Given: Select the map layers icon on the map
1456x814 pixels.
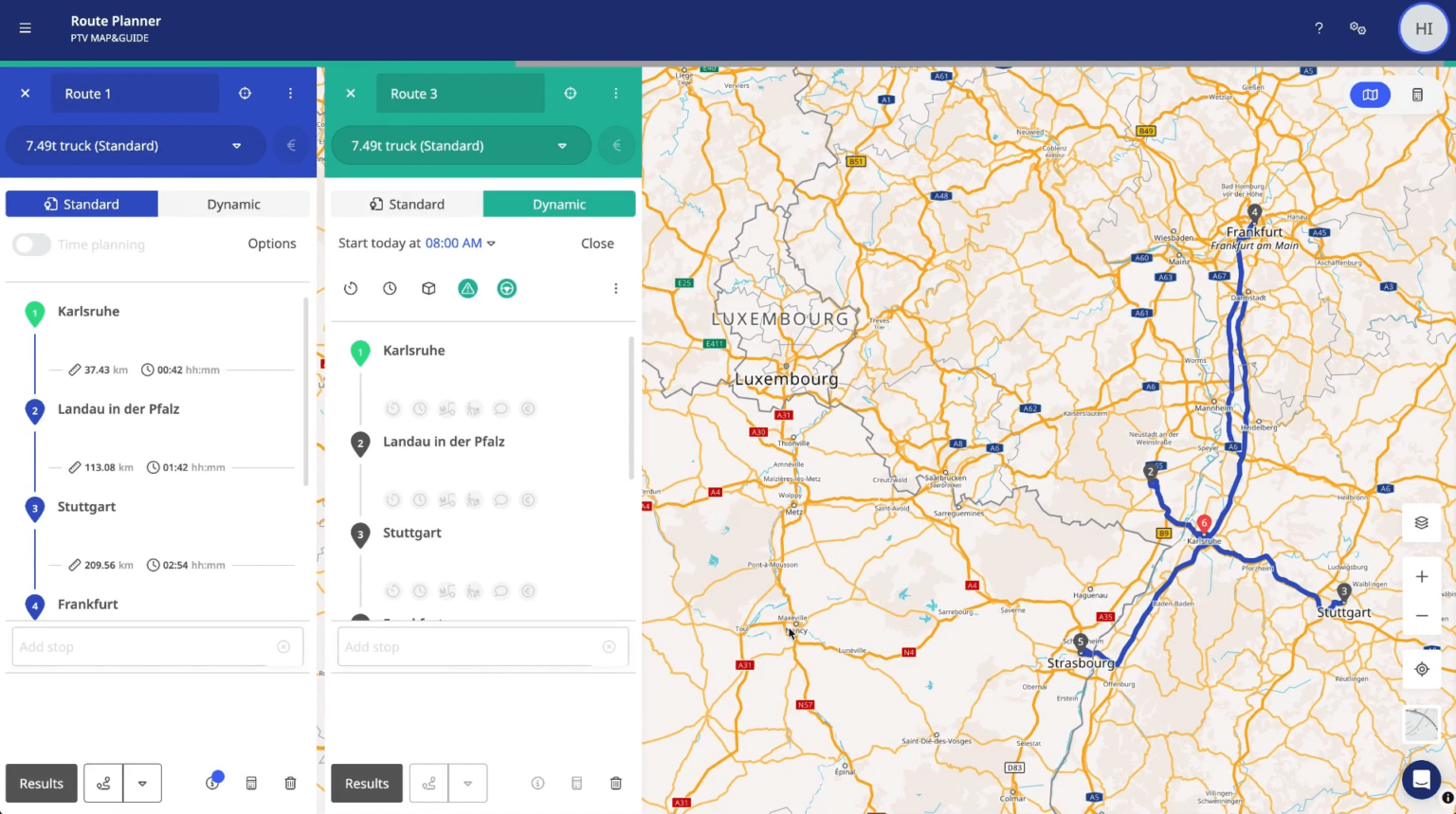Looking at the screenshot, I should tap(1421, 522).
